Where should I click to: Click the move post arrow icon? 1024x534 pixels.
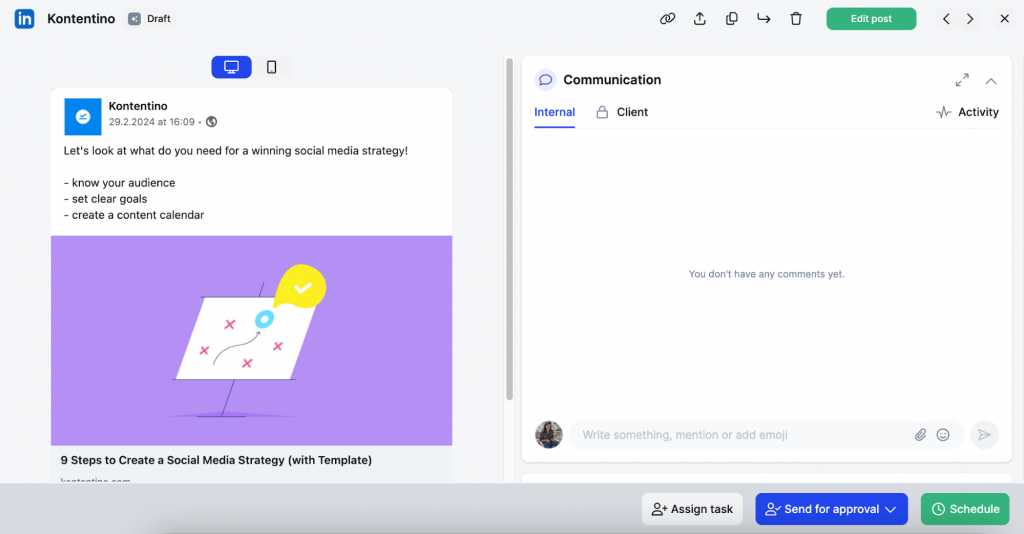763,19
